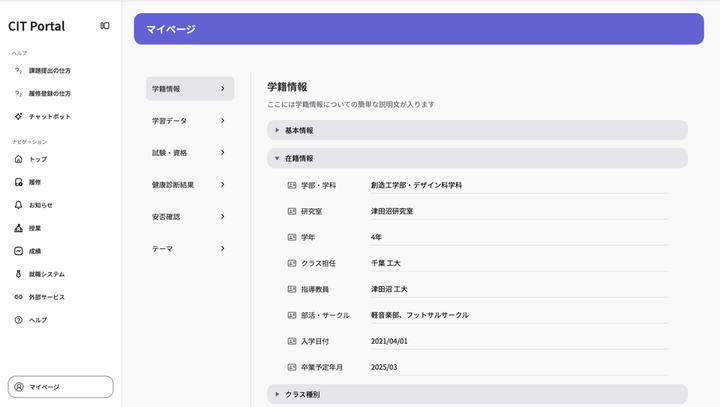Collapse the sidebar with the panel toggle icon
The height and width of the screenshot is (407, 720).
[x=105, y=26]
